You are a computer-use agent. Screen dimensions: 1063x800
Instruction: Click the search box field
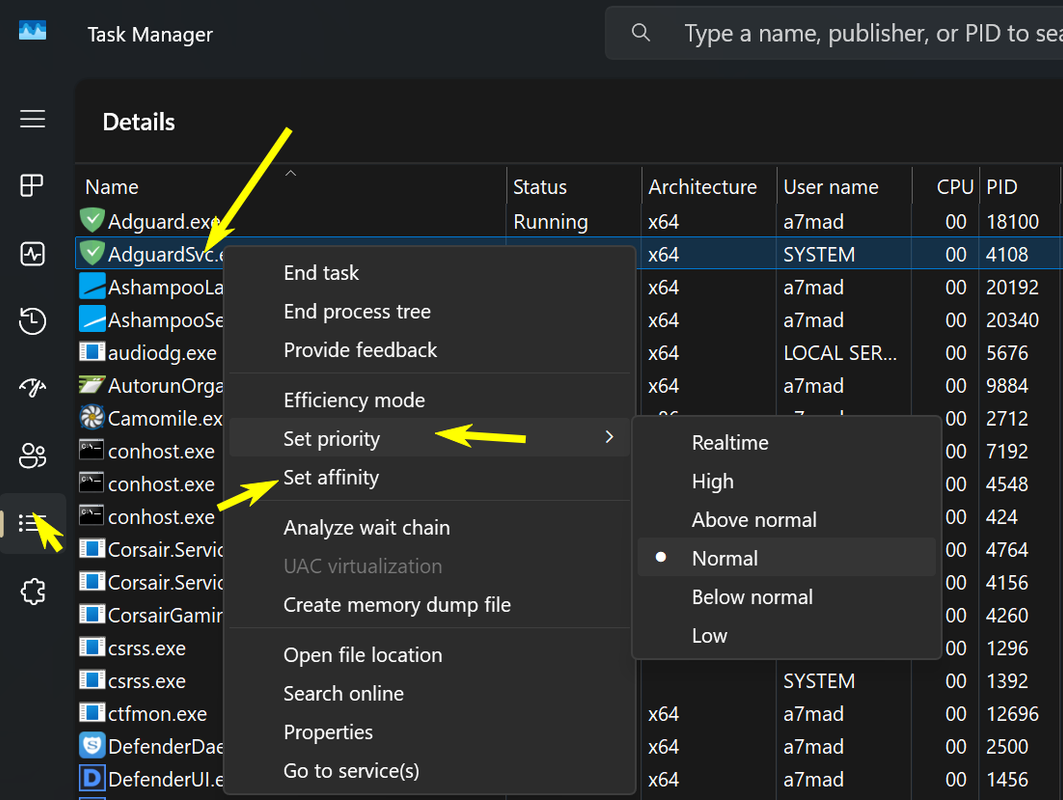pos(834,33)
